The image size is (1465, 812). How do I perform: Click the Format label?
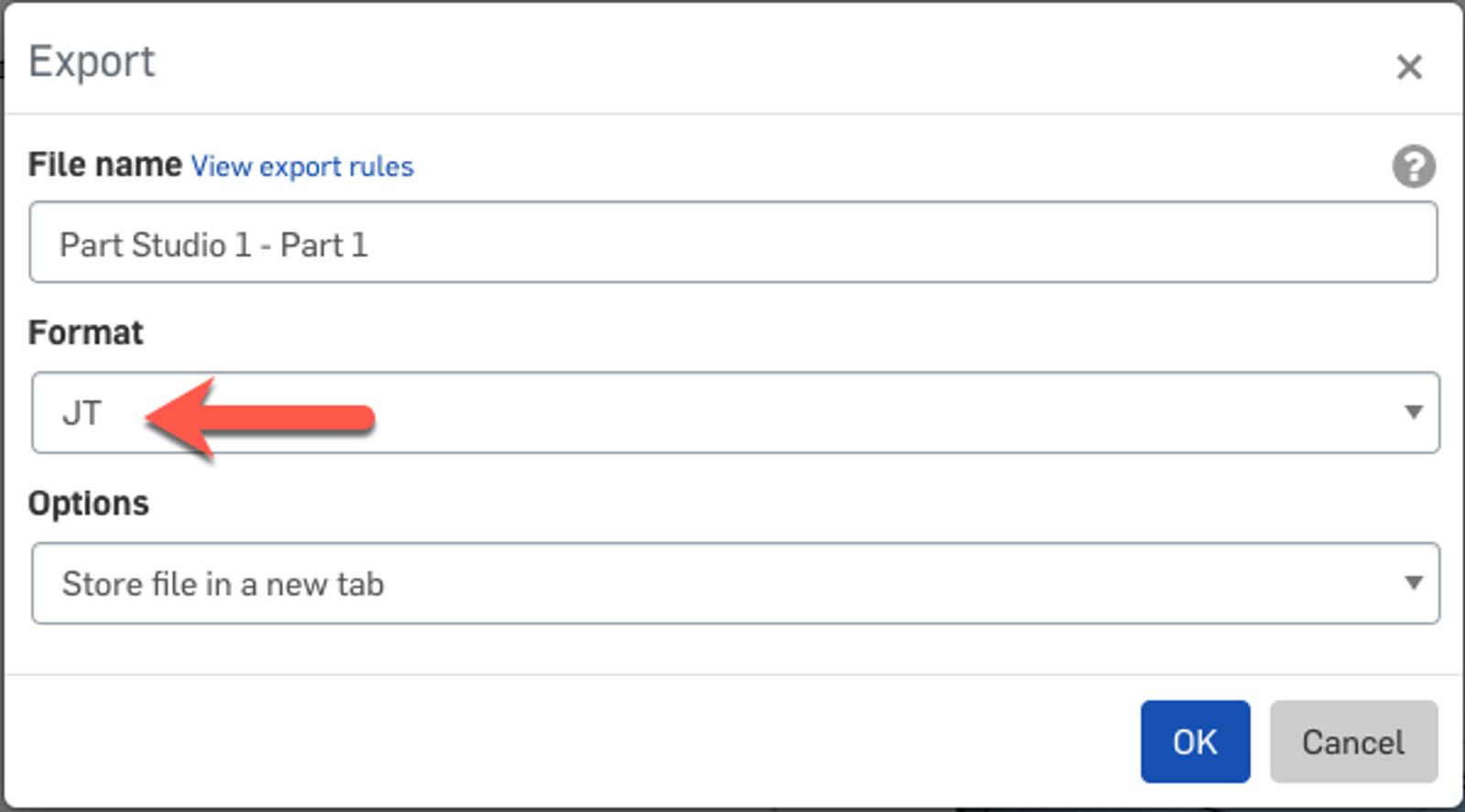pyautogui.click(x=86, y=332)
